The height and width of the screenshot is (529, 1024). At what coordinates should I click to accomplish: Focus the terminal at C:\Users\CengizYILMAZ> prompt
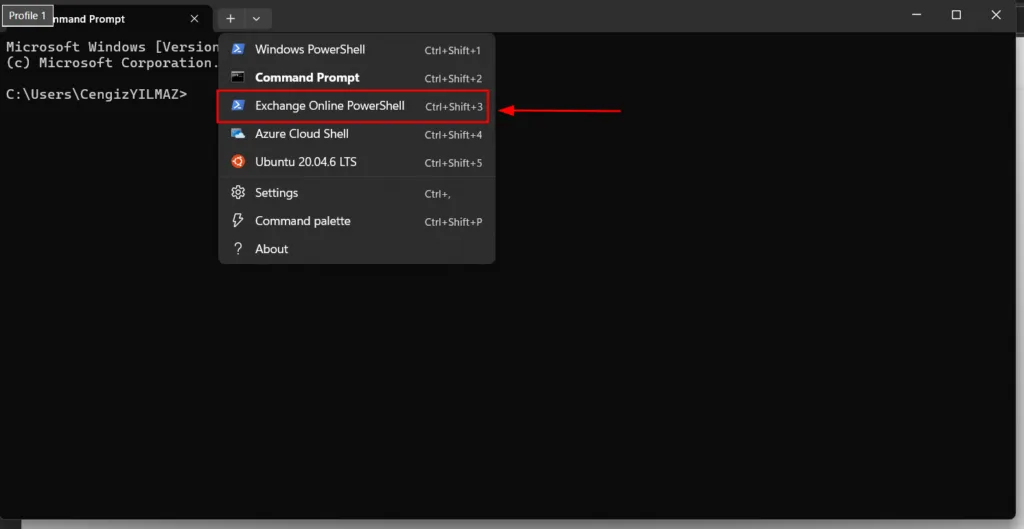pyautogui.click(x=96, y=94)
